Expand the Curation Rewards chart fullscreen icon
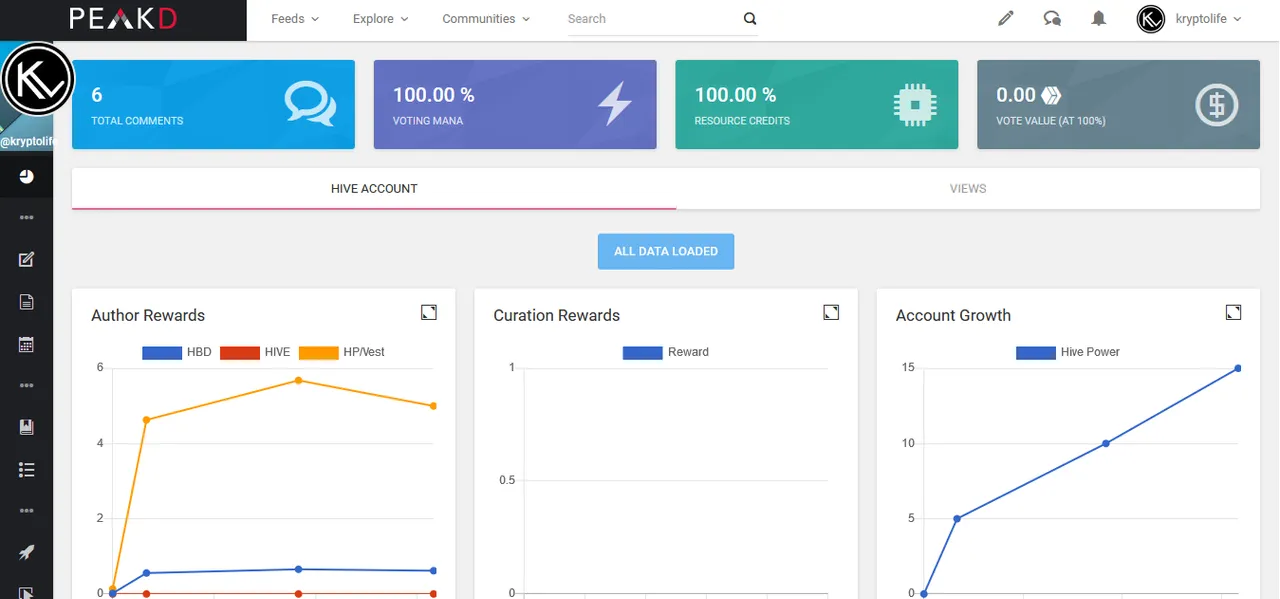The width and height of the screenshot is (1280, 599). pyautogui.click(x=831, y=313)
